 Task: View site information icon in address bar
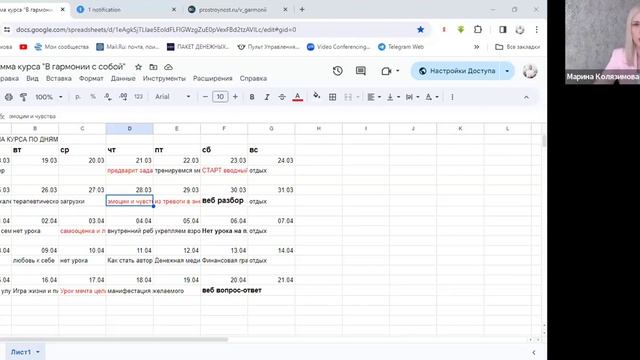[x=7, y=29]
